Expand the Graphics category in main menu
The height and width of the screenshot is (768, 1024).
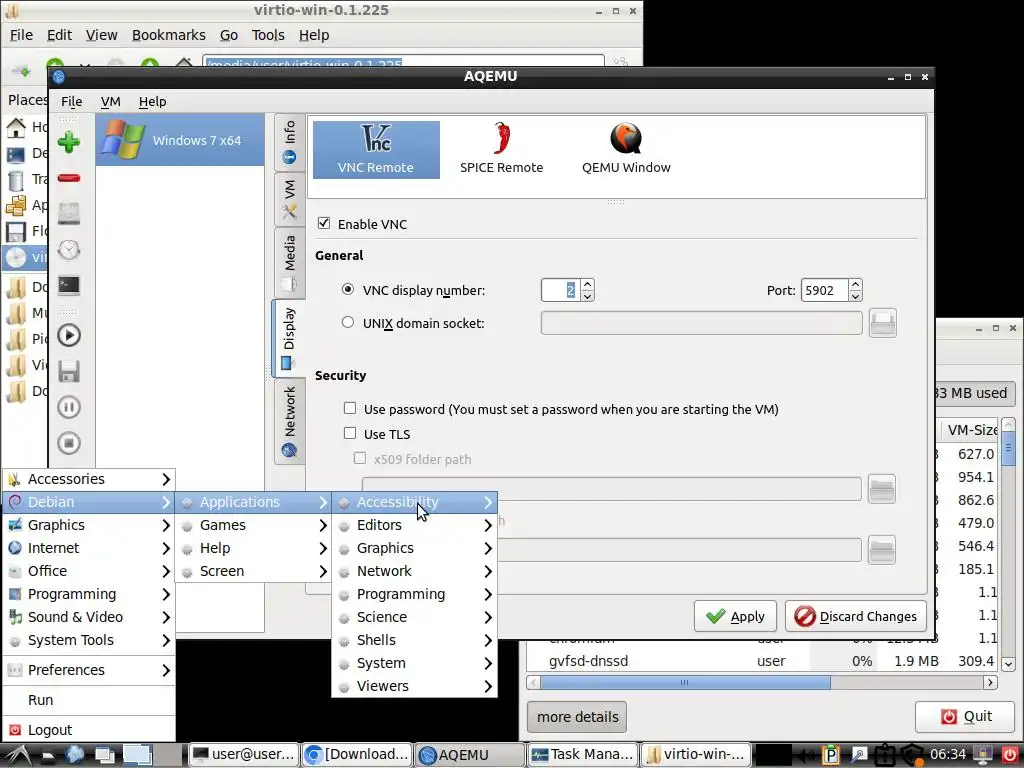click(89, 525)
